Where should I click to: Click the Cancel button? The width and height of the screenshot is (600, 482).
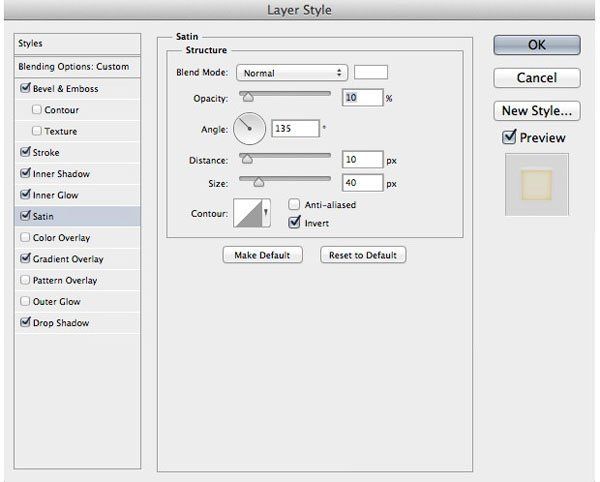537,78
